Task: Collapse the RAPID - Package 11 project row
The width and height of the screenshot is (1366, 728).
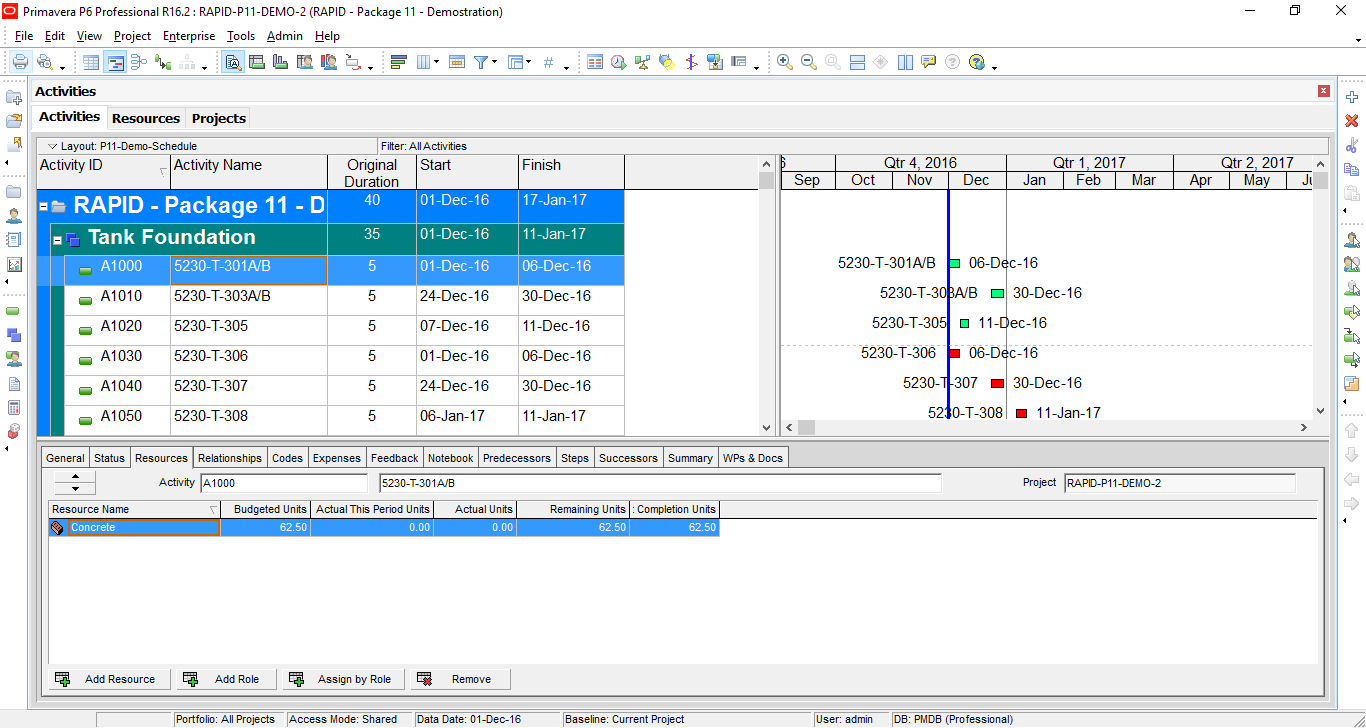Action: 44,206
